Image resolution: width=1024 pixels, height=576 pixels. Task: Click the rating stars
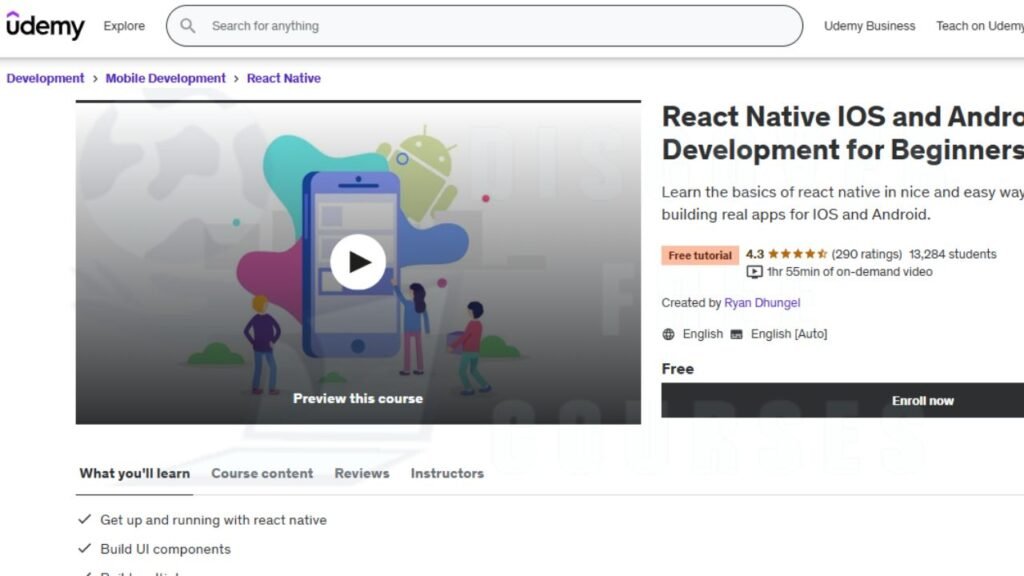(x=797, y=254)
